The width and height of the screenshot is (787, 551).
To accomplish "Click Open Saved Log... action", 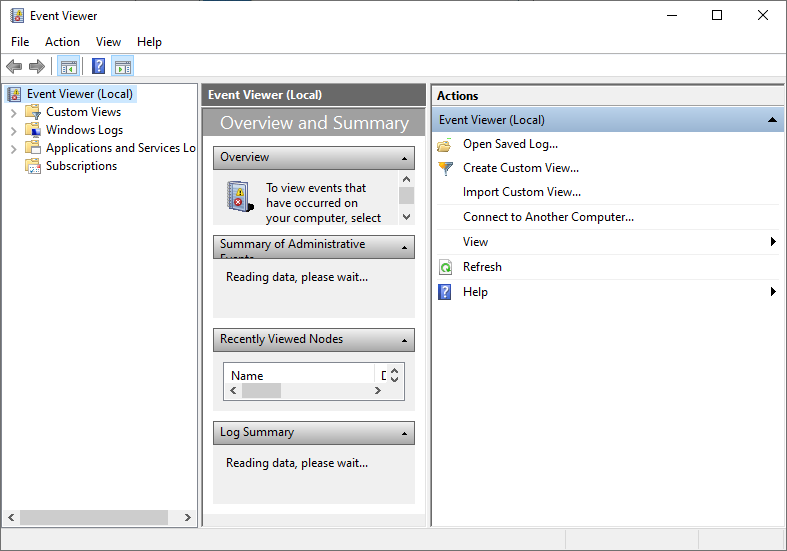I will coord(510,144).
